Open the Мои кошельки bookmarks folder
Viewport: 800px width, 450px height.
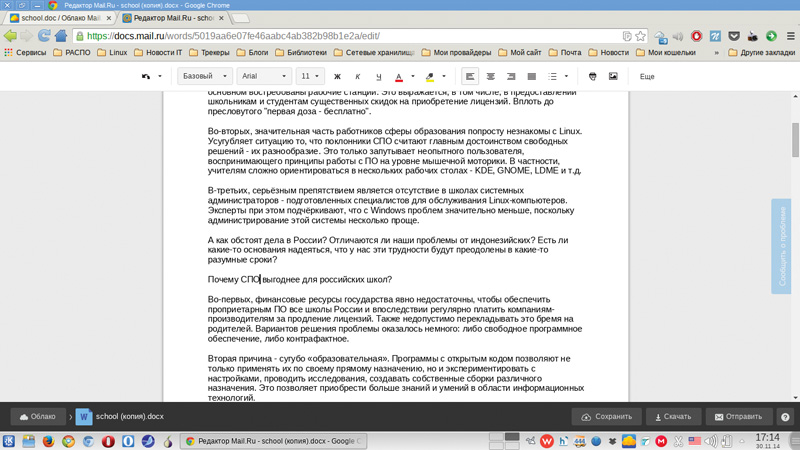[666, 53]
